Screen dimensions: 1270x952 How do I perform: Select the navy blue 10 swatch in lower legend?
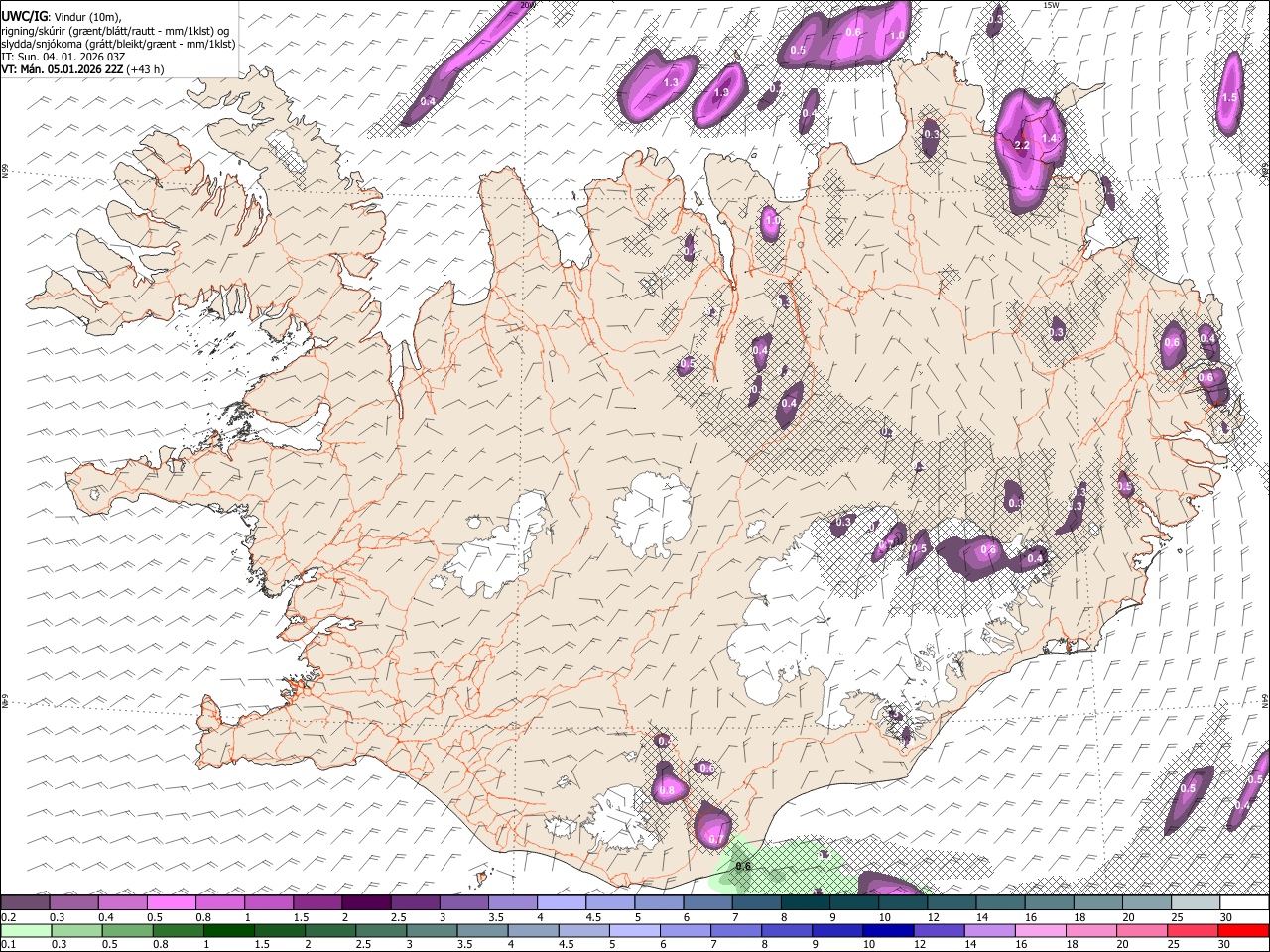888,930
